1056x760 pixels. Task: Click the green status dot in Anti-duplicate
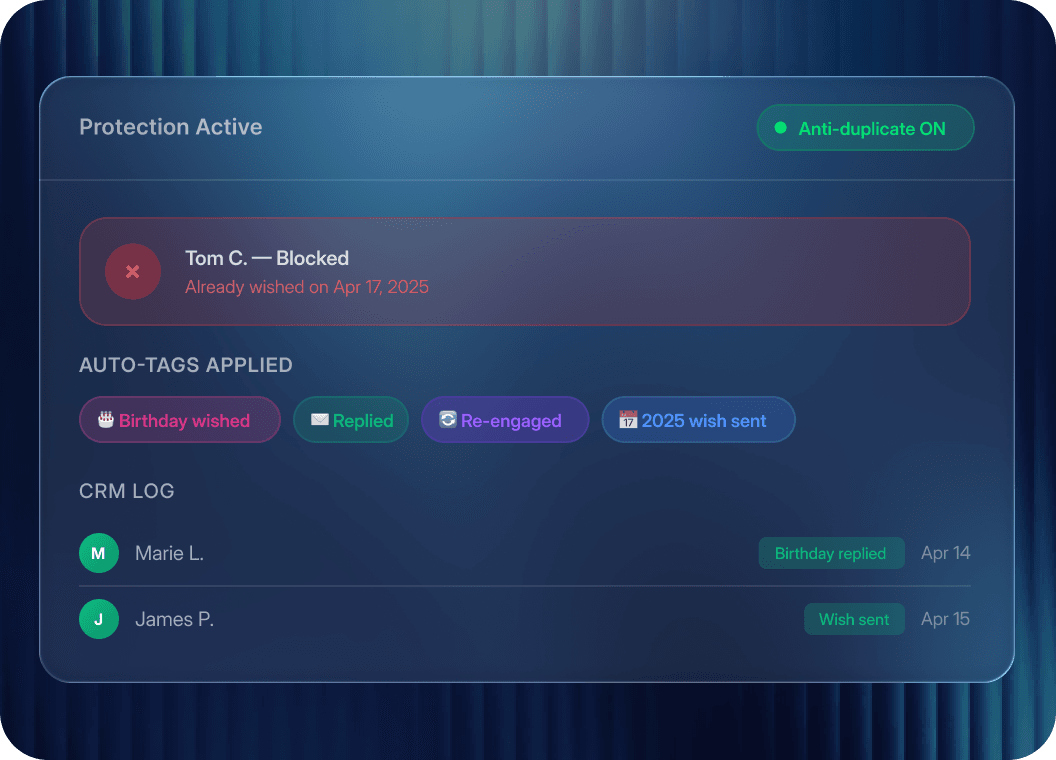point(781,127)
